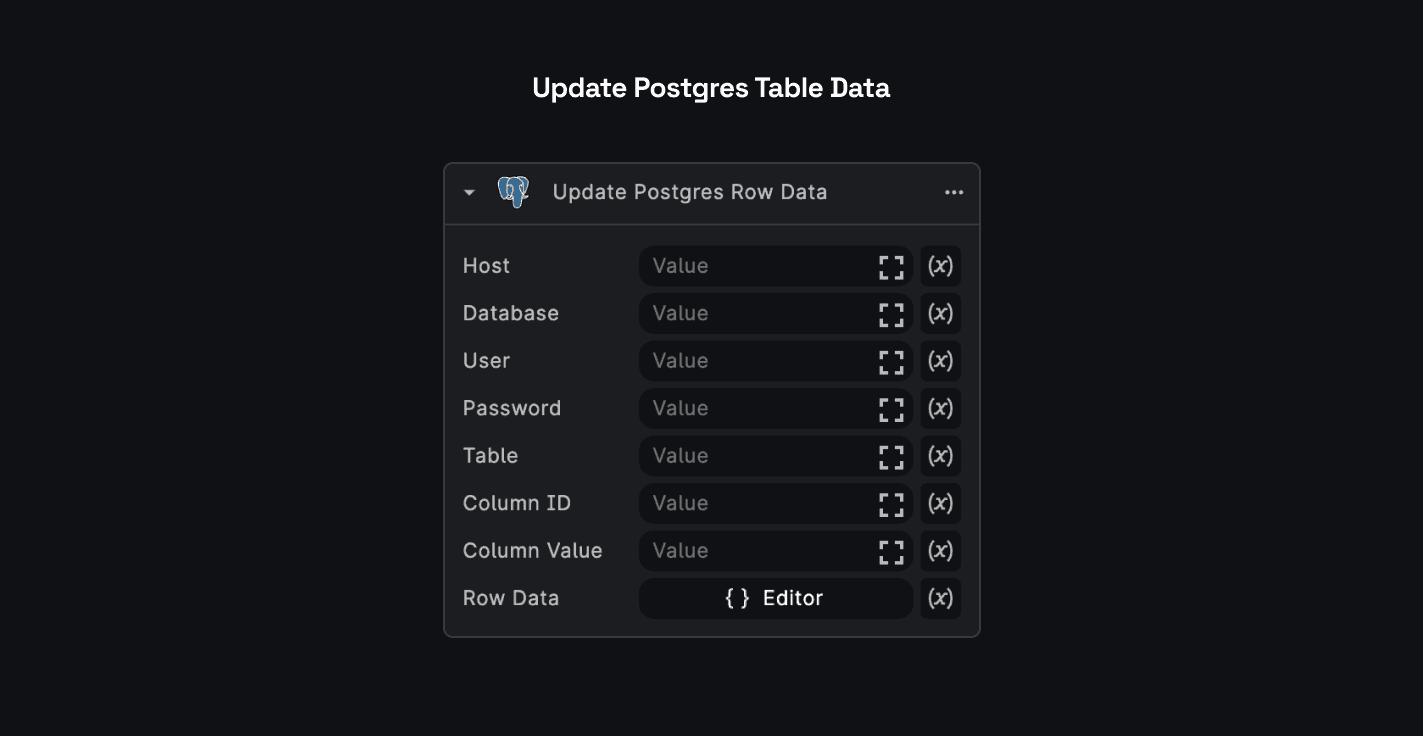Expand the Column Value field editor
The image size is (1423, 736).
(x=891, y=551)
